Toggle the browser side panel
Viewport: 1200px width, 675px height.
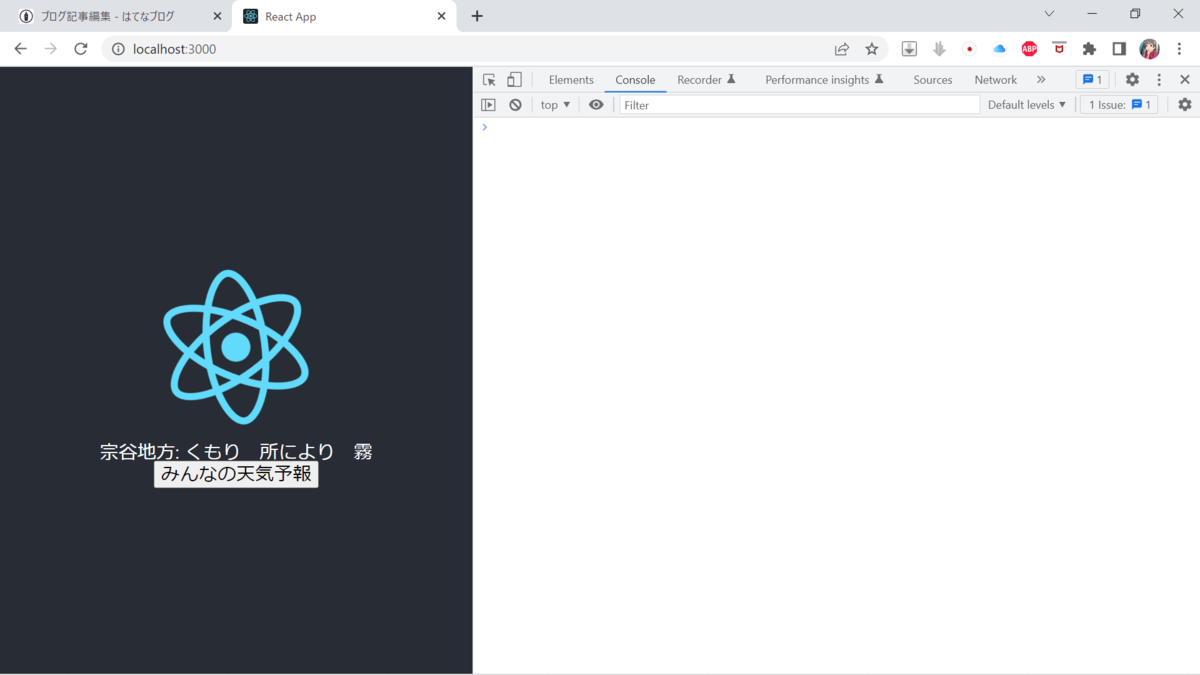[1119, 49]
